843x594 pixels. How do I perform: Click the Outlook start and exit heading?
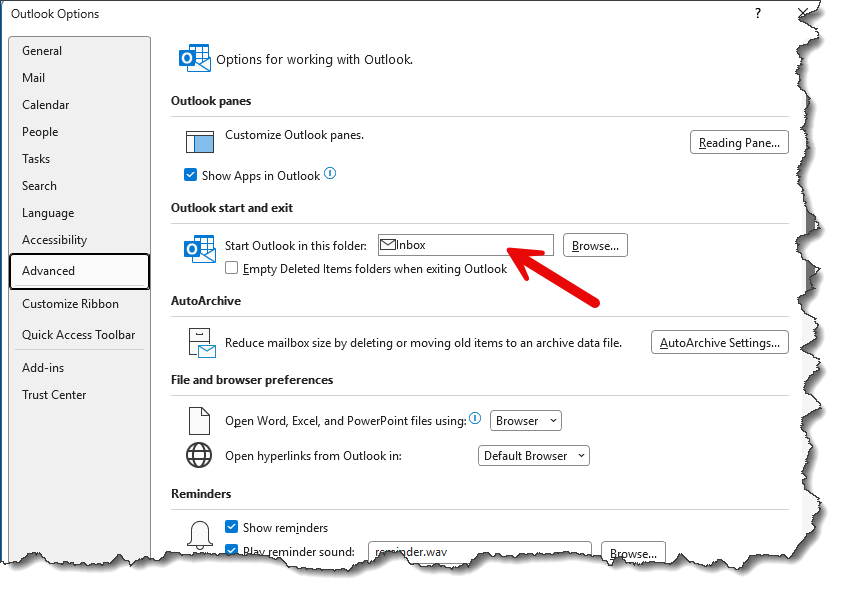pyautogui.click(x=232, y=208)
